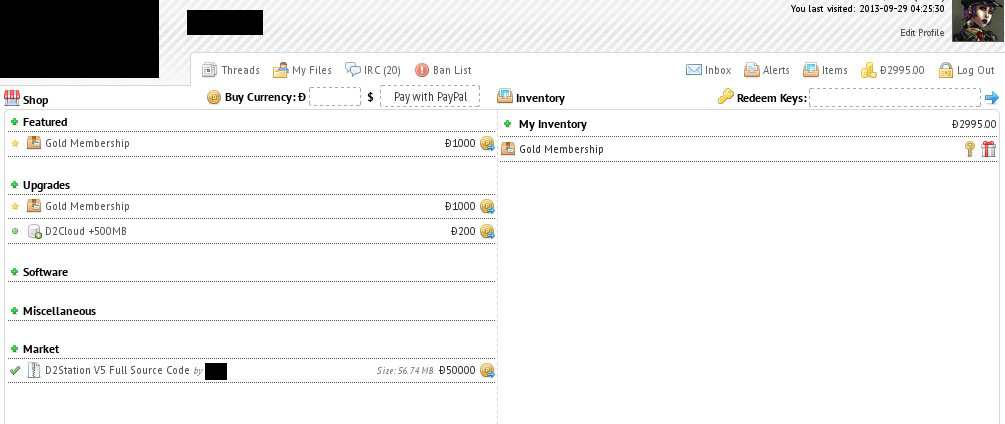1005x424 pixels.
Task: Open Threads from the navigation bar
Action: click(240, 70)
